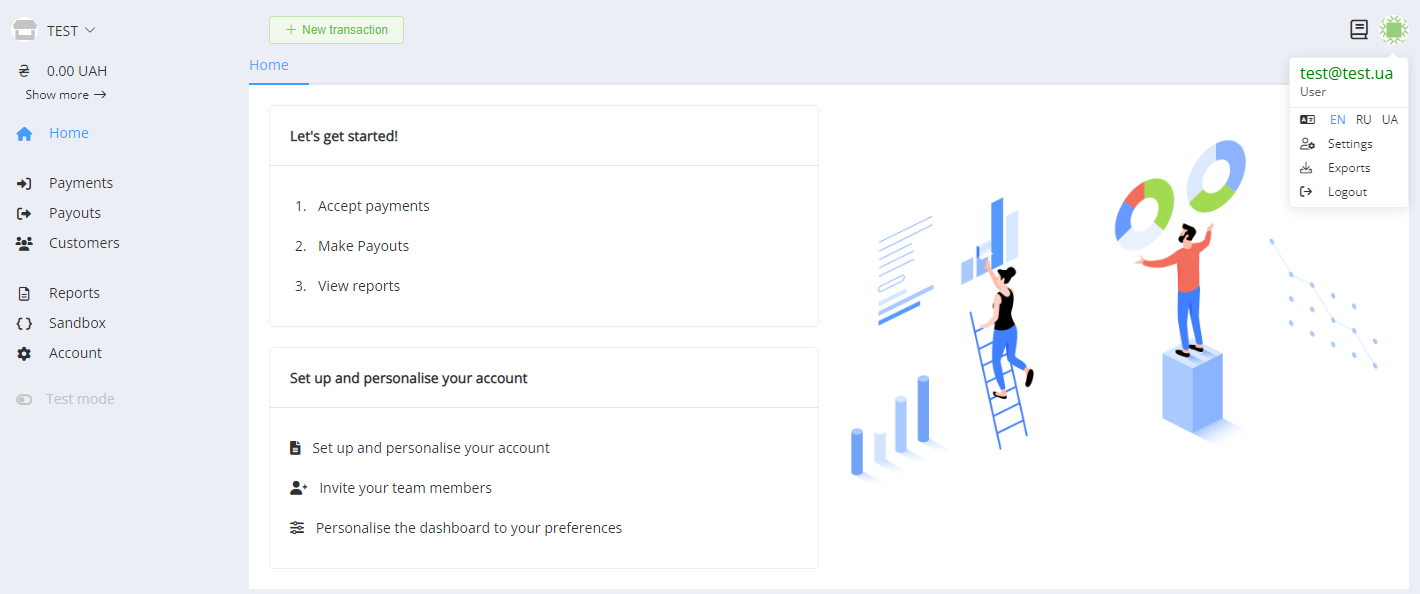This screenshot has height=594, width=1420.
Task: Click the Reports document icon
Action: pyautogui.click(x=25, y=294)
